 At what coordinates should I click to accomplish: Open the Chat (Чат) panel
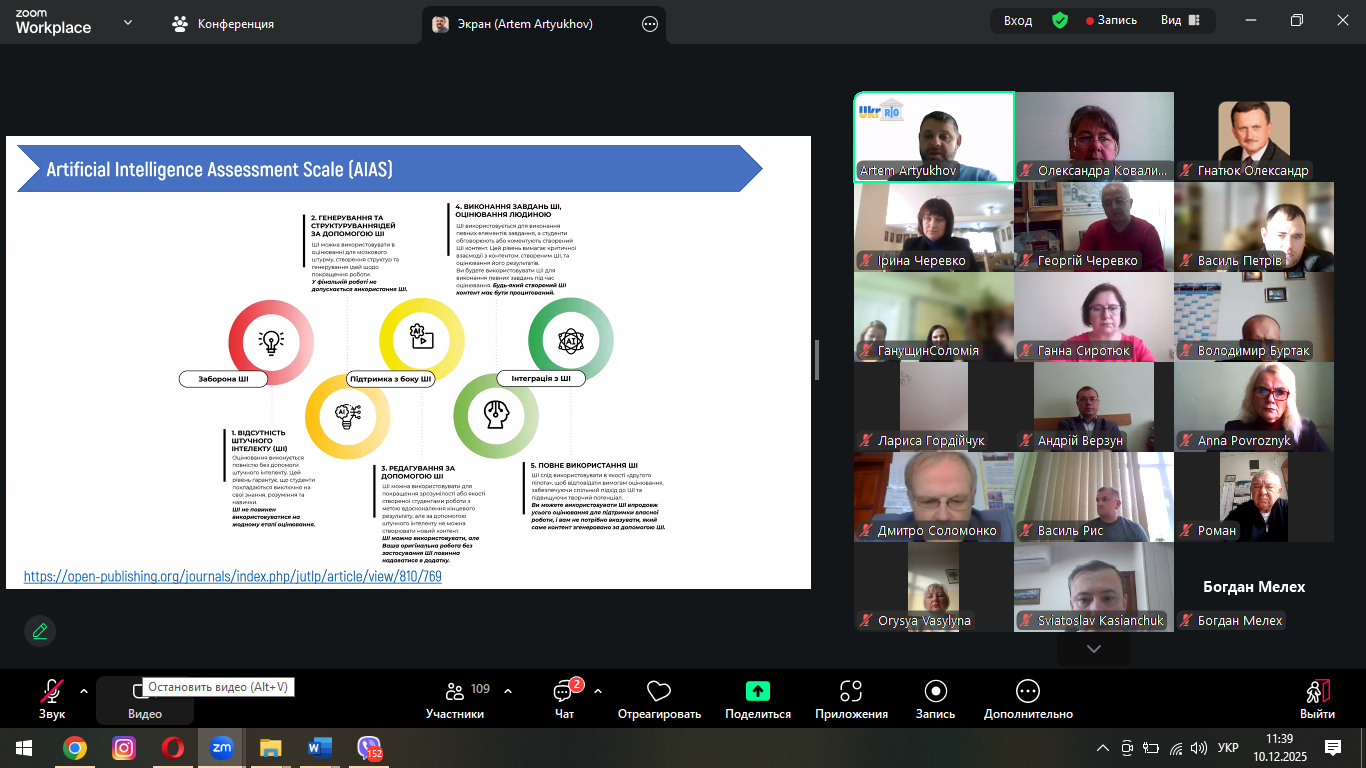[564, 692]
